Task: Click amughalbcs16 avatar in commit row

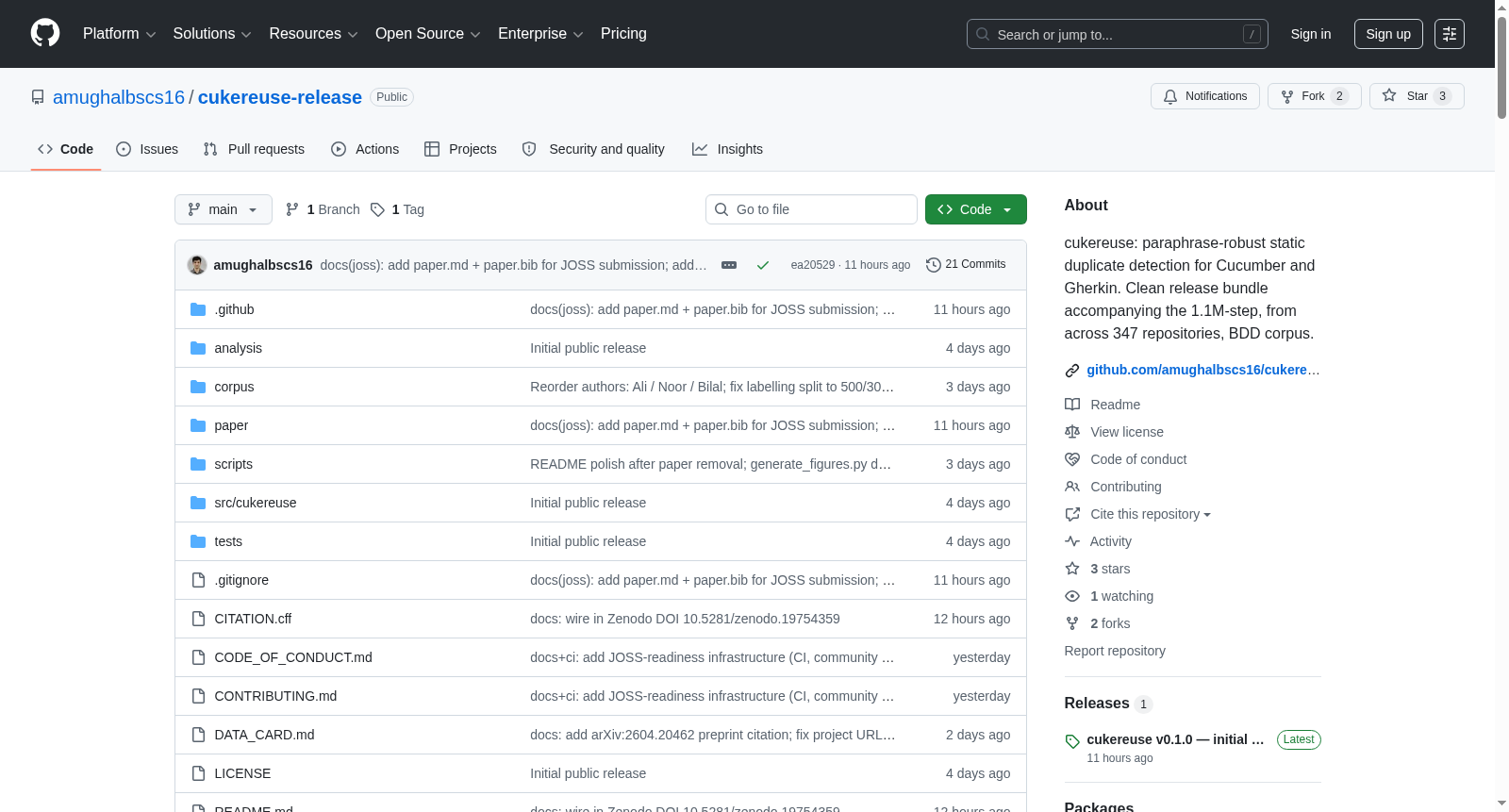Action: tap(197, 265)
